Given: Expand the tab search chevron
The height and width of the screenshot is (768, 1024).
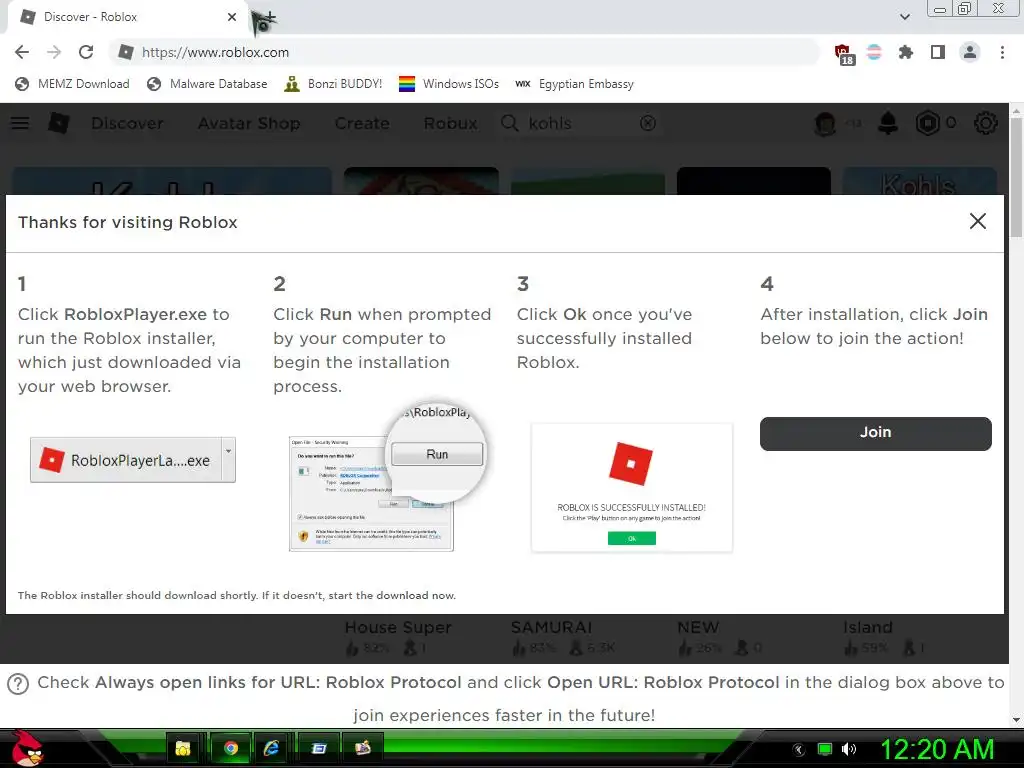Looking at the screenshot, I should (904, 17).
